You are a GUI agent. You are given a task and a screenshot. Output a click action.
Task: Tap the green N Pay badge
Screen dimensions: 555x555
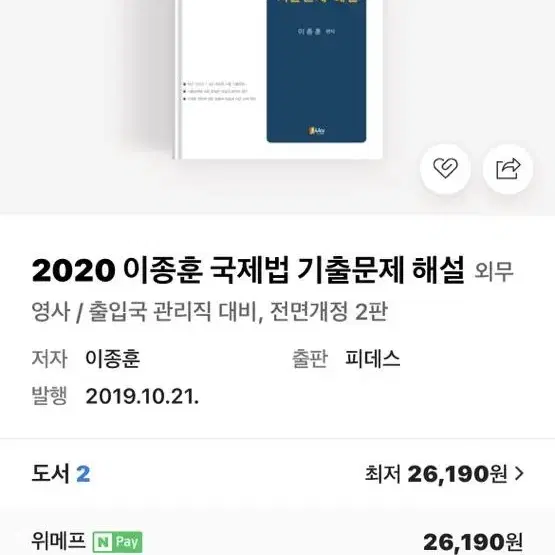118,542
